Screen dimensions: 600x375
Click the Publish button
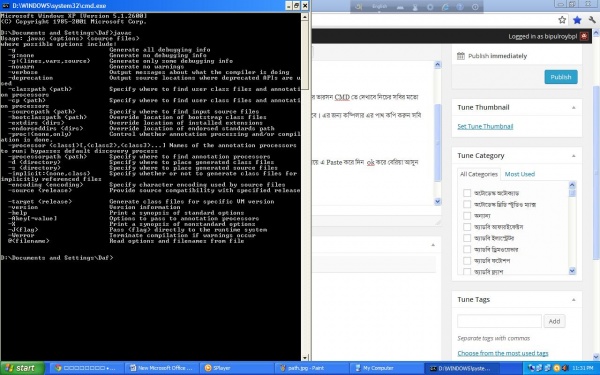561,77
